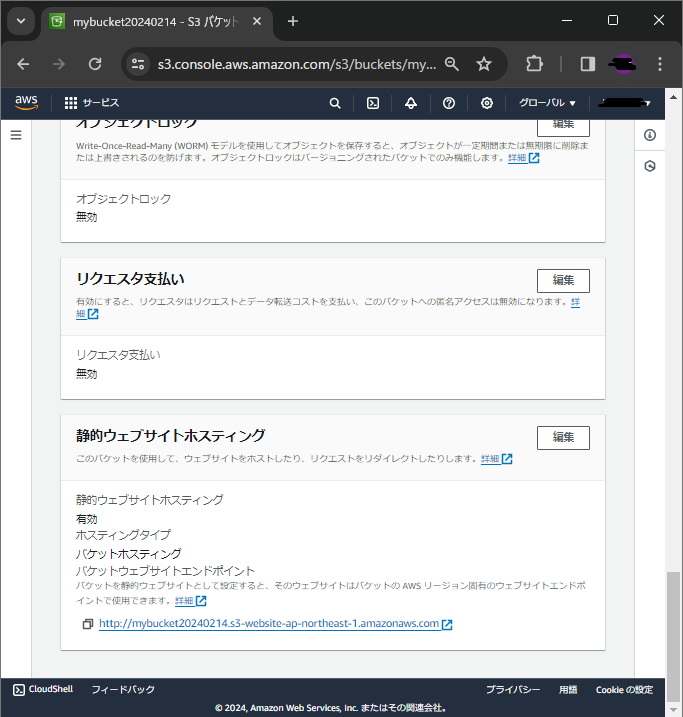This screenshot has height=717, width=683.
Task: Select the mybucket20240214 S3 tab
Action: pos(155,21)
